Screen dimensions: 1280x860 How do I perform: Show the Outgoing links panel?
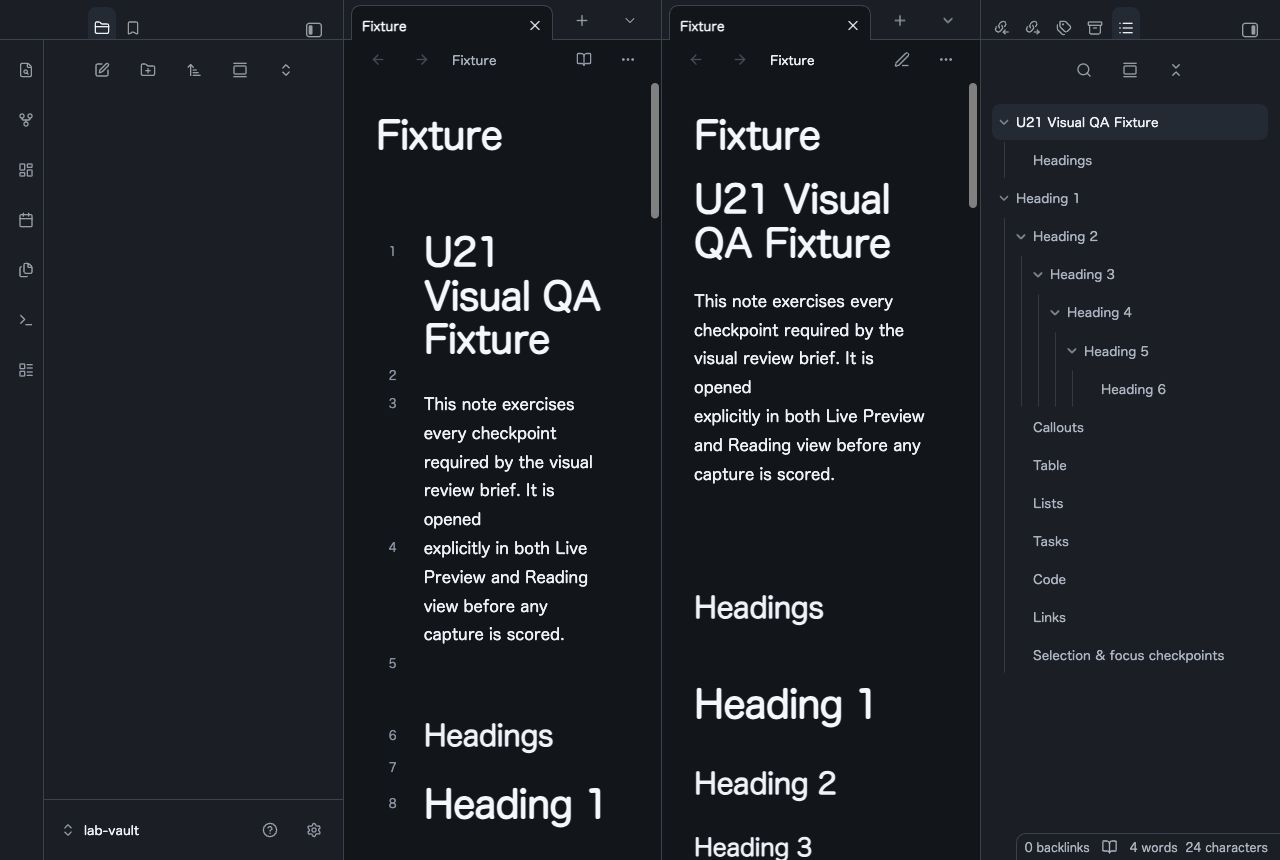pos(1033,28)
